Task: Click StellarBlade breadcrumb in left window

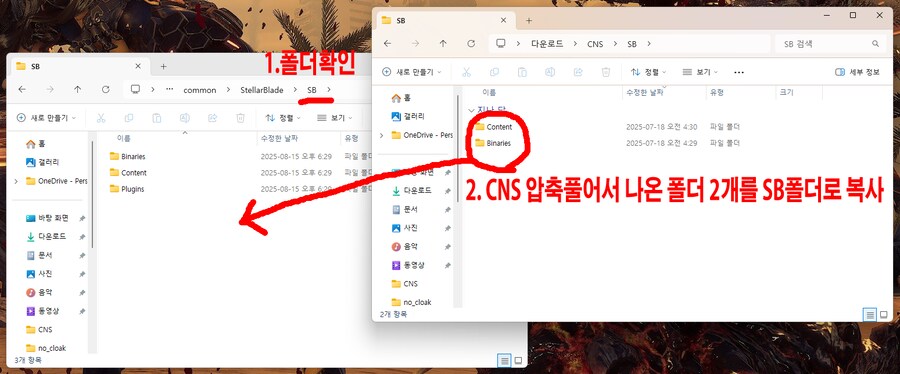Action: 262,90
